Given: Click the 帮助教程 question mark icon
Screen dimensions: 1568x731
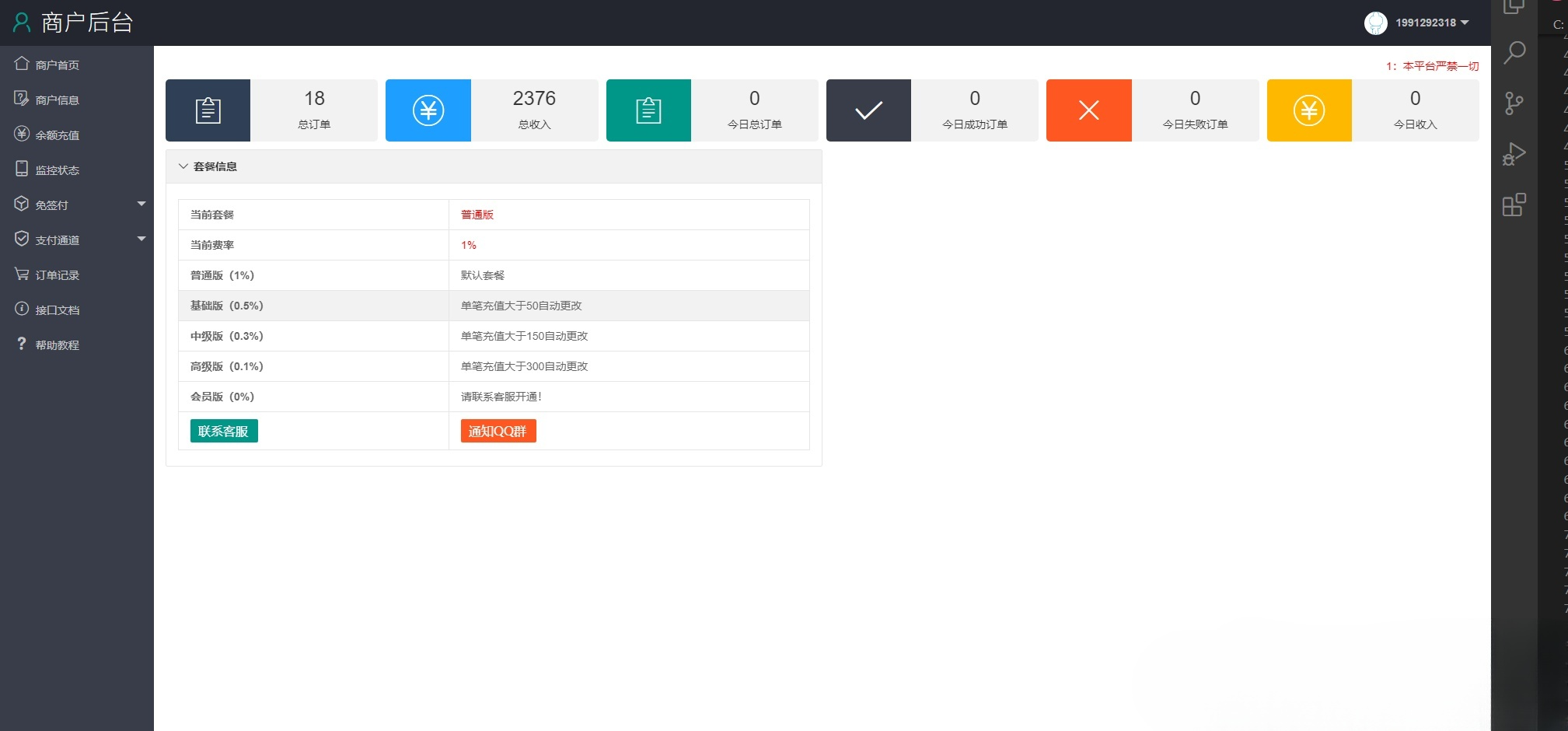Looking at the screenshot, I should point(22,344).
